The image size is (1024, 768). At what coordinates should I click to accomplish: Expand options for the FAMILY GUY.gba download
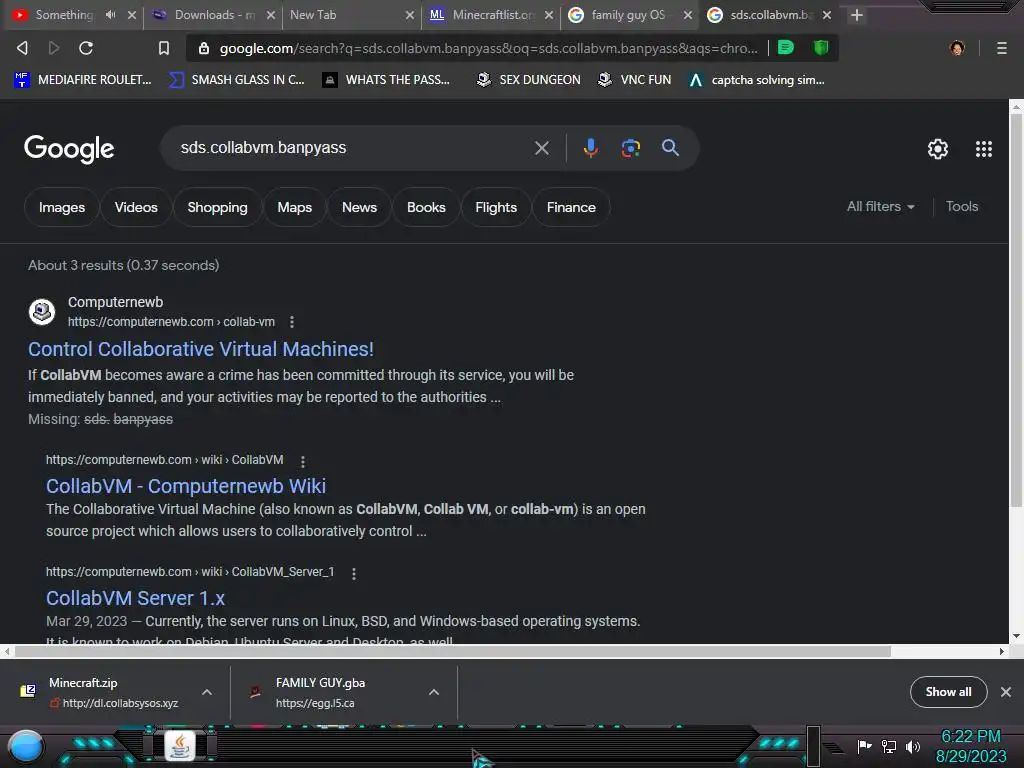434,692
